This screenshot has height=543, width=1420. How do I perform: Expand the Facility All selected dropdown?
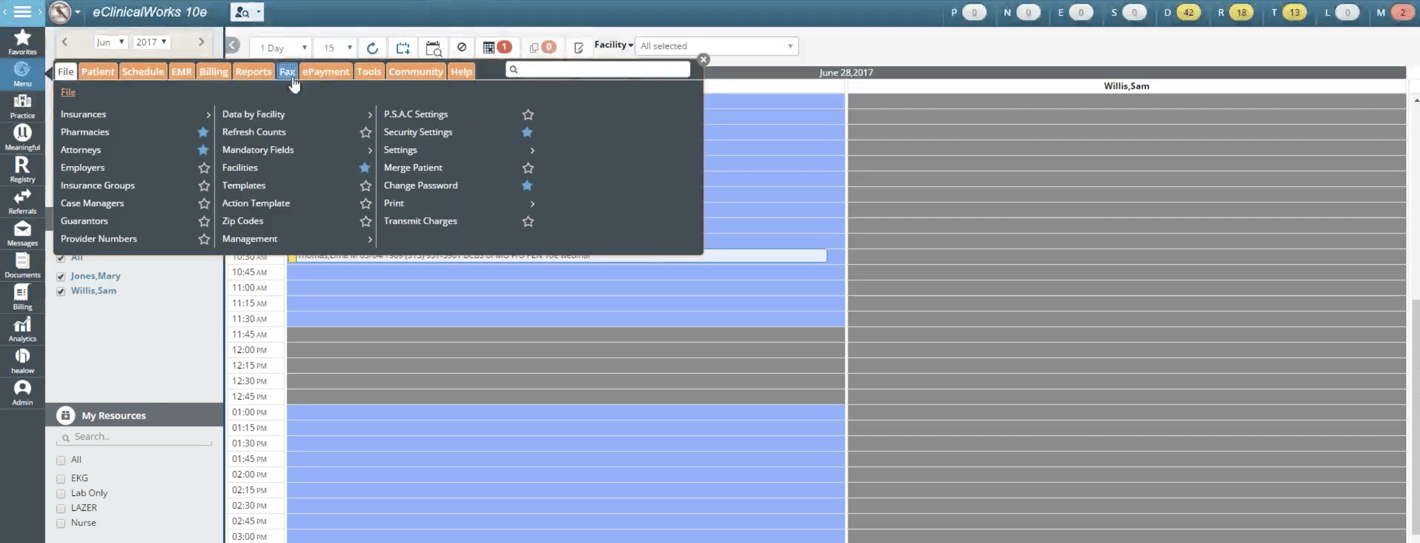click(x=716, y=47)
